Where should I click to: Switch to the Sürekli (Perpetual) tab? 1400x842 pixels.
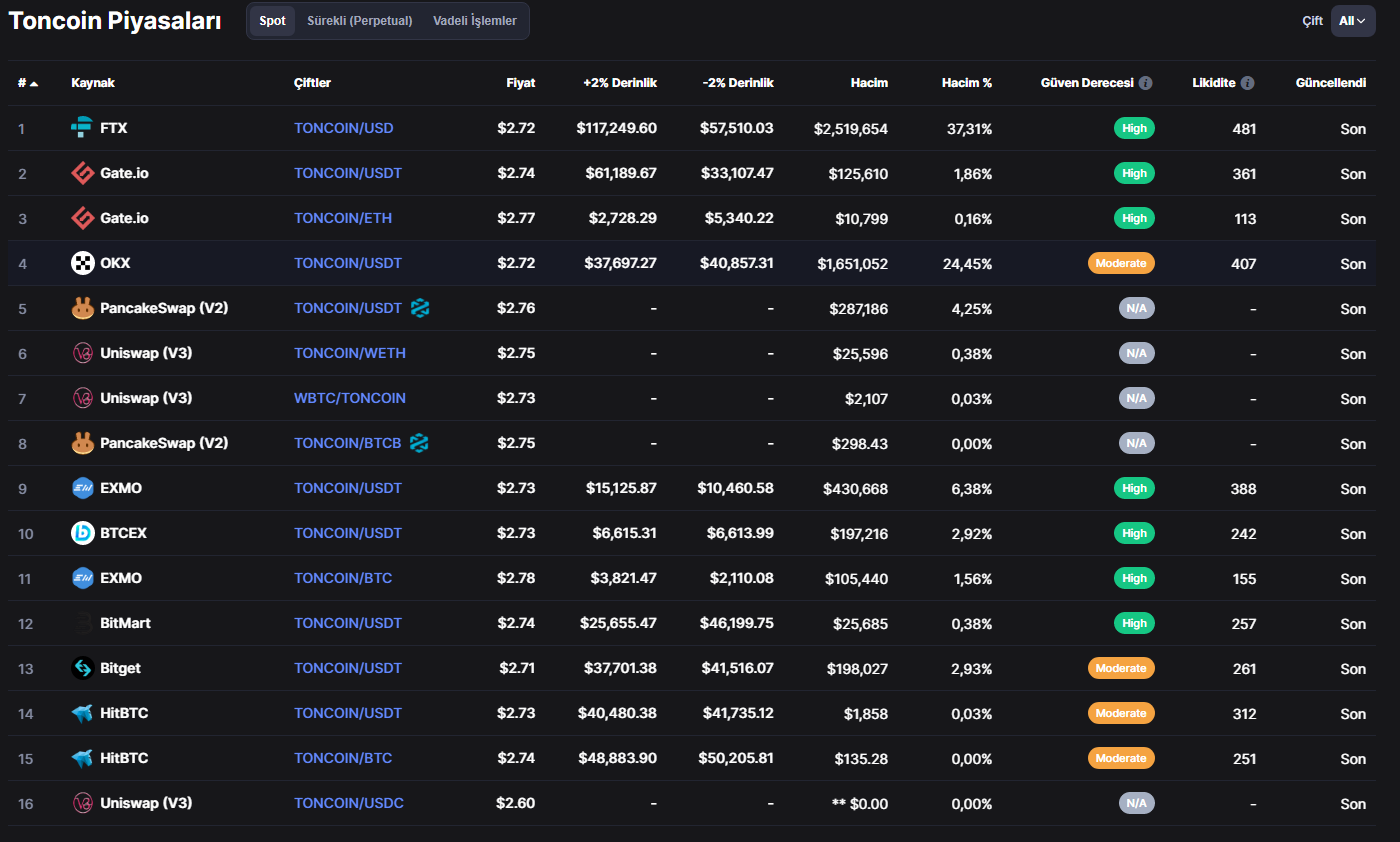359,21
